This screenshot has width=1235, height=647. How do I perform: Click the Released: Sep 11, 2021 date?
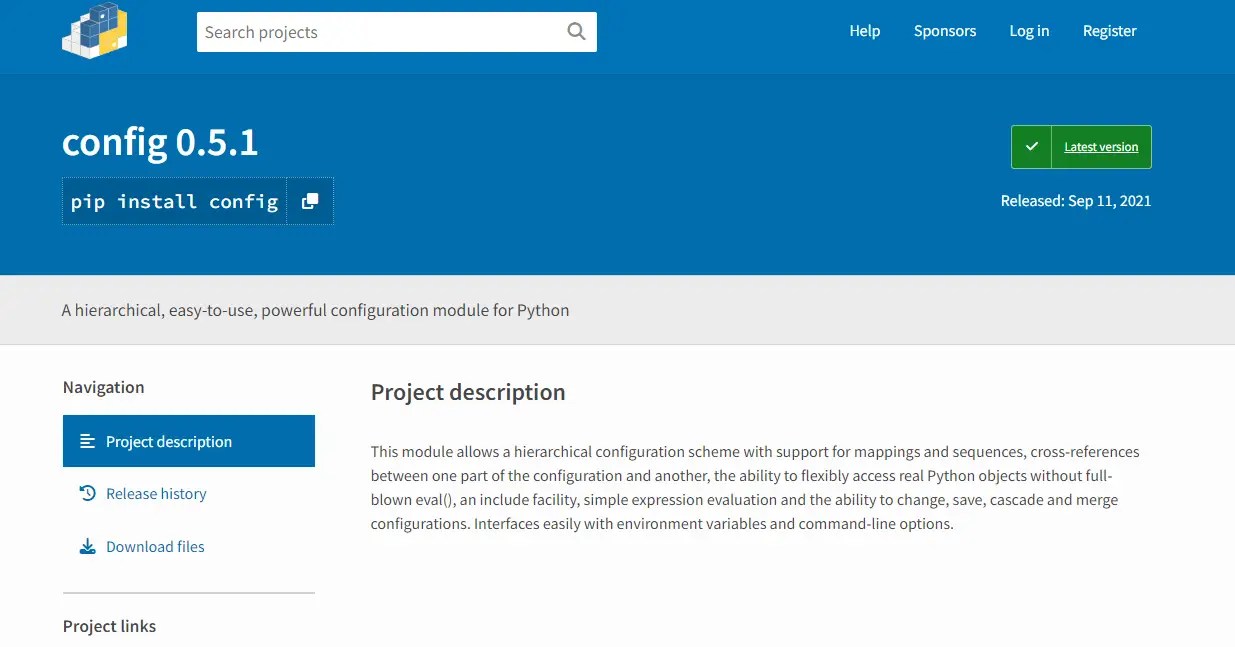tap(1076, 201)
